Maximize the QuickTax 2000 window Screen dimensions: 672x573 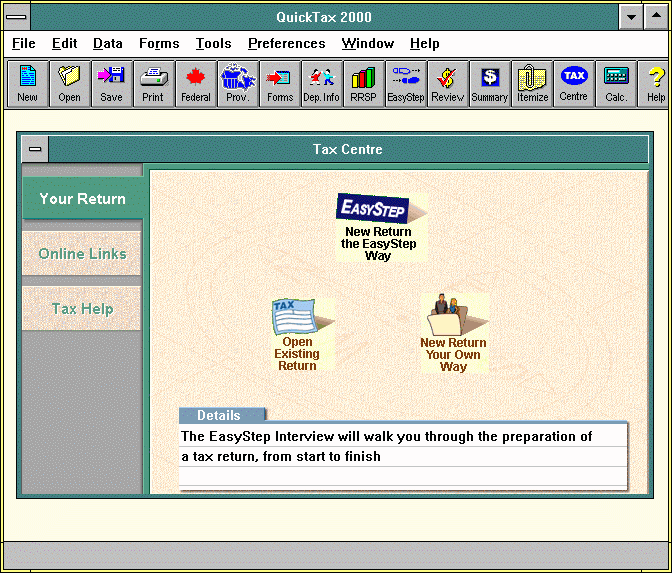click(x=656, y=17)
